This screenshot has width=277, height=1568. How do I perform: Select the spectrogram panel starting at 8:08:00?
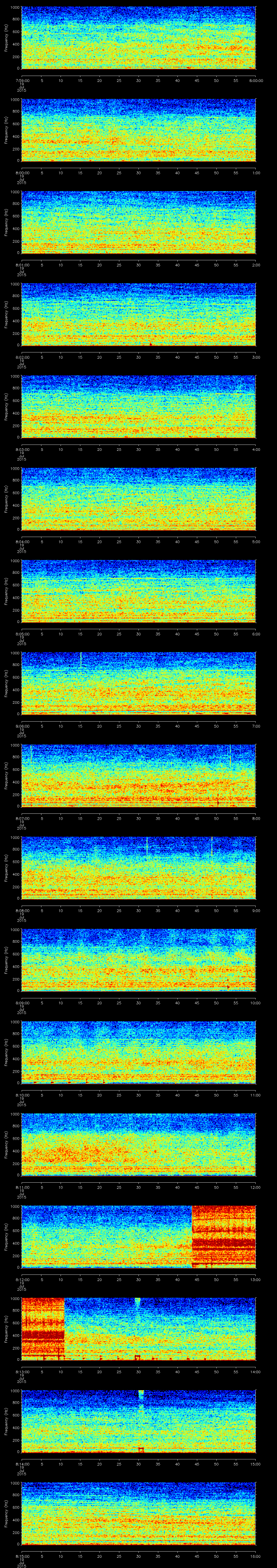(139, 868)
